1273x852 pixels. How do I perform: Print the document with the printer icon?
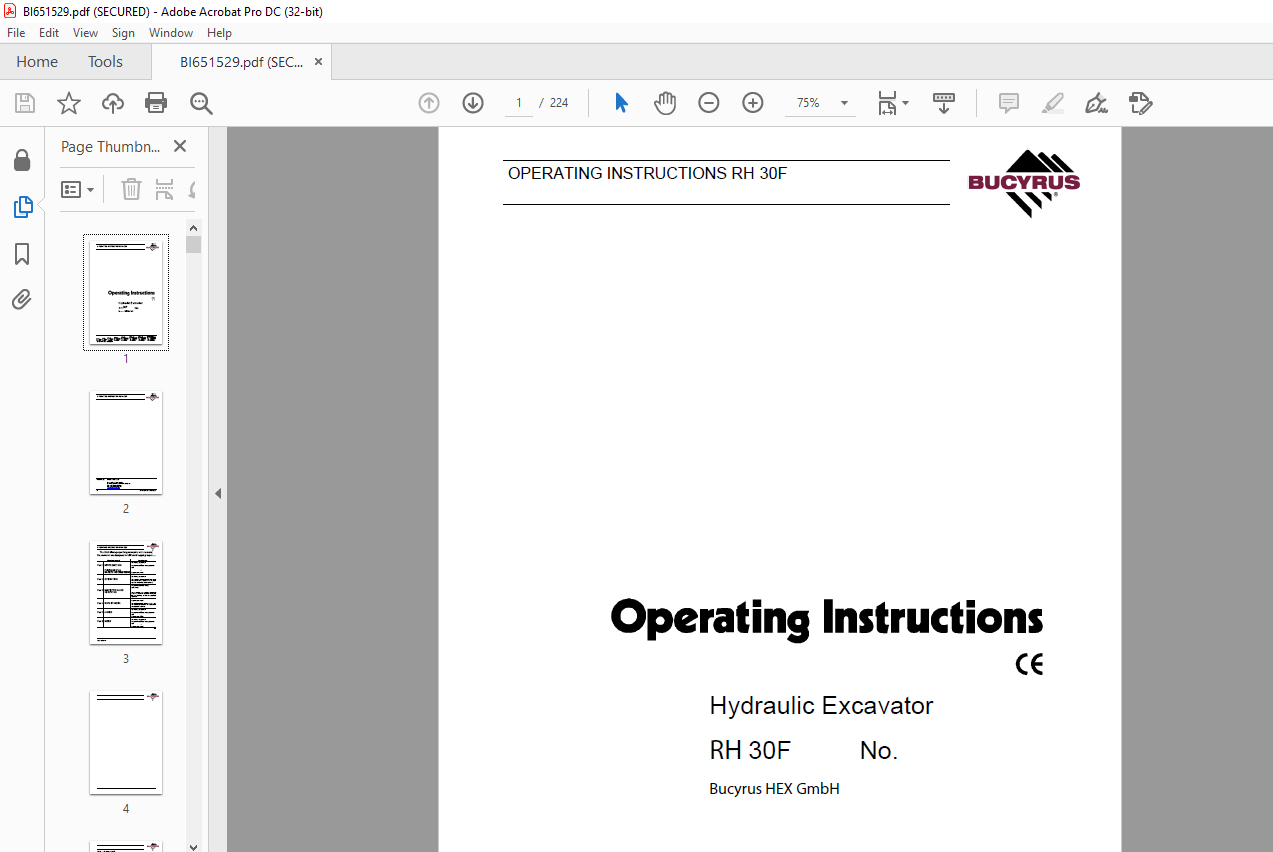tap(156, 103)
